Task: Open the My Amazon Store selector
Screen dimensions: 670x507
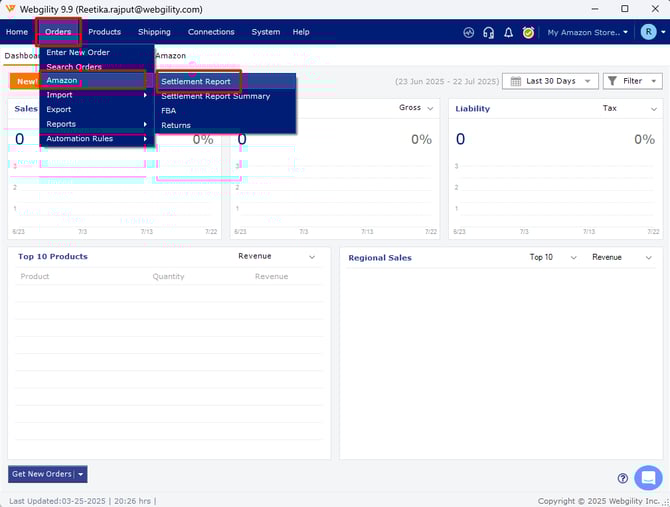Action: (587, 32)
